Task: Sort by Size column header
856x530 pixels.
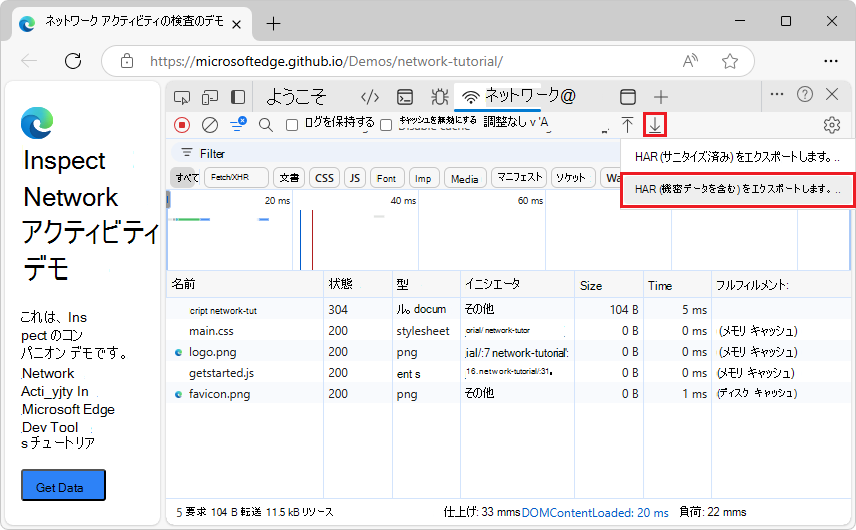Action: pos(609,284)
